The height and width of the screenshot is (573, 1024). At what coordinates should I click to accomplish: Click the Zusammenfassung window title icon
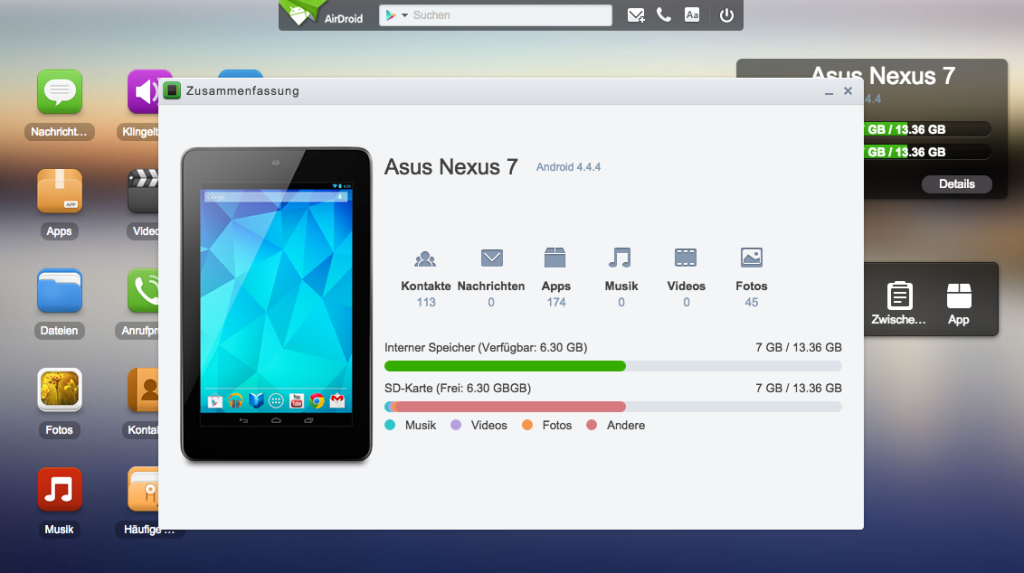[172, 91]
